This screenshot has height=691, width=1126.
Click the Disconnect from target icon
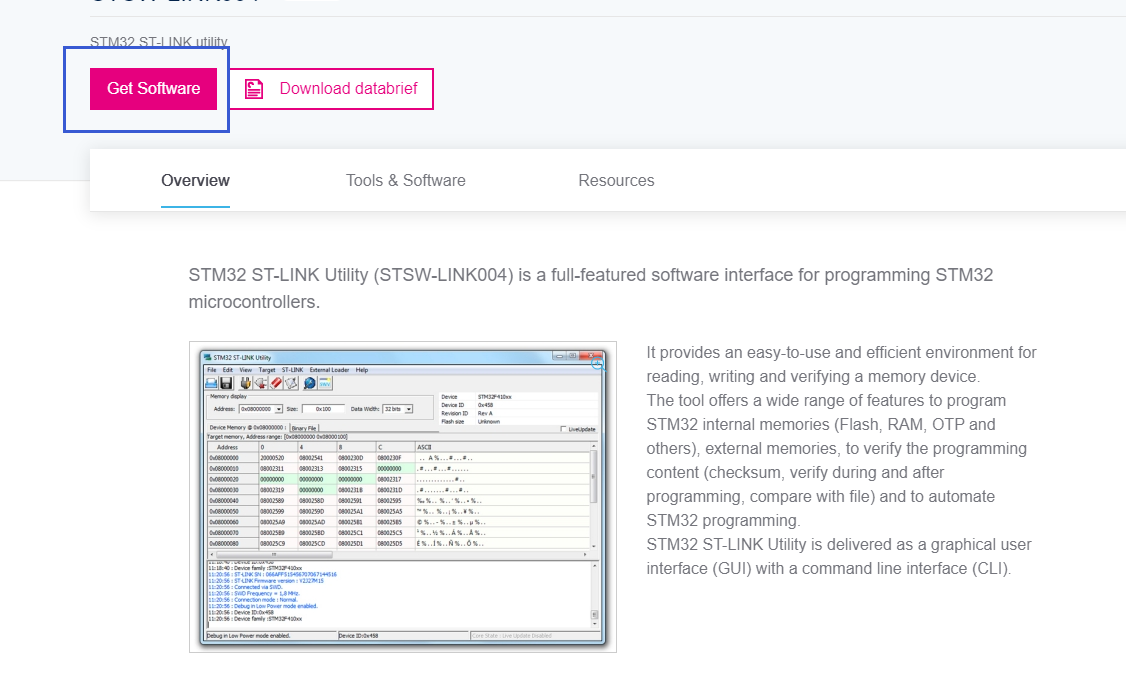[x=261, y=383]
